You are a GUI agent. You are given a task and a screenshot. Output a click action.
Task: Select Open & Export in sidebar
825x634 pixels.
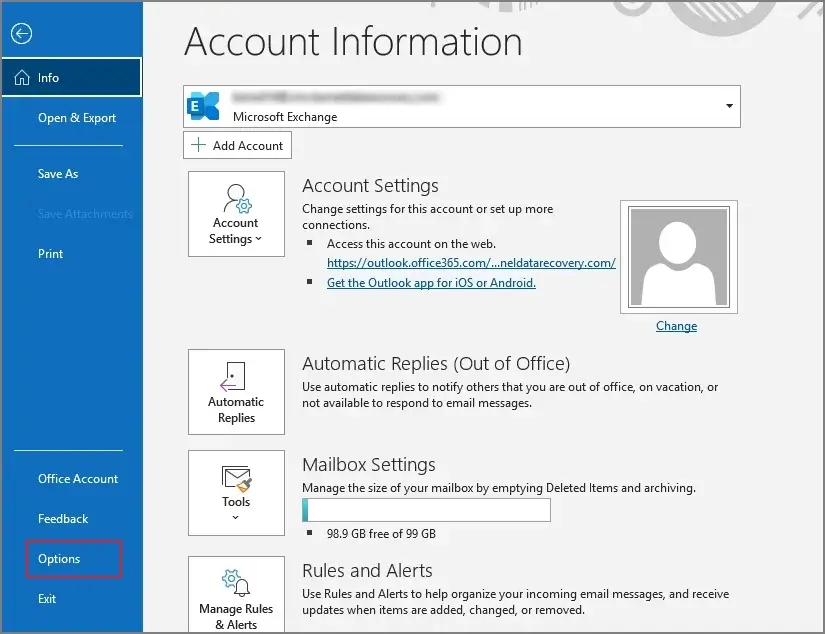click(x=77, y=118)
